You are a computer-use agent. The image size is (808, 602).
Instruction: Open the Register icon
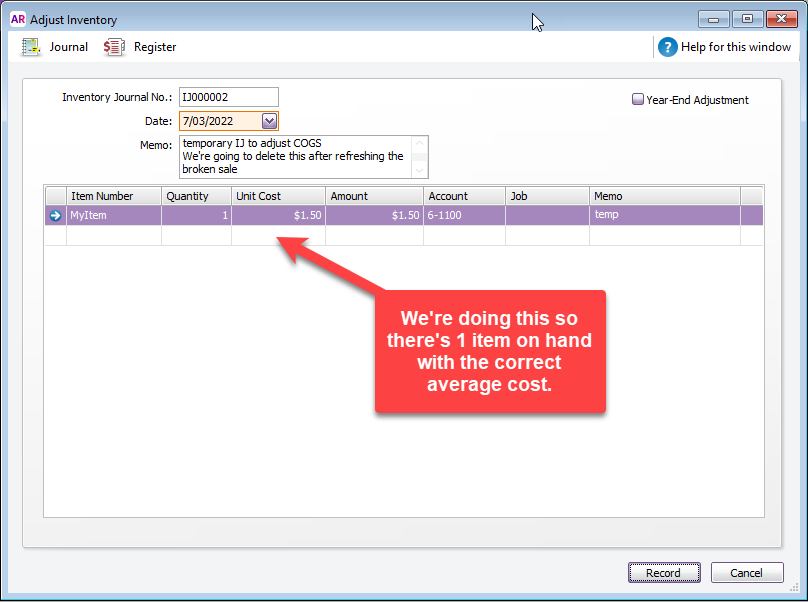(114, 47)
